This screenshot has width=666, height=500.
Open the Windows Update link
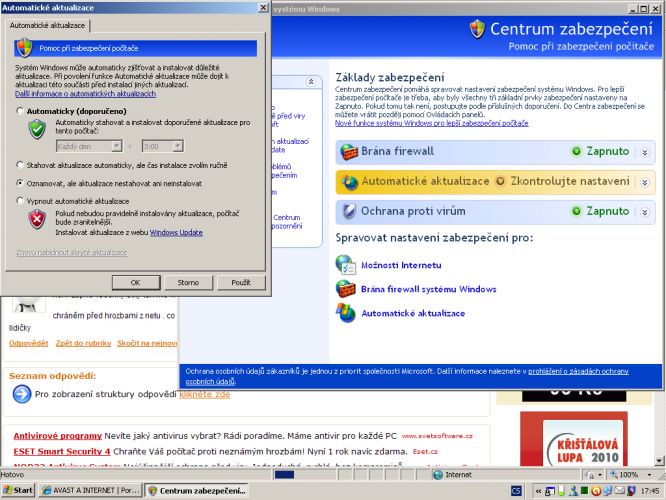pyautogui.click(x=176, y=232)
